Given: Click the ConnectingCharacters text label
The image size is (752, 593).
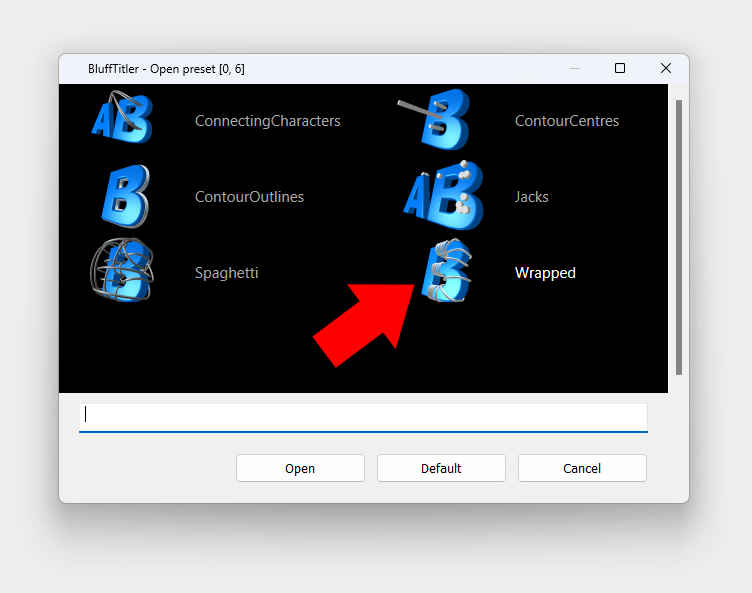Looking at the screenshot, I should [x=267, y=121].
